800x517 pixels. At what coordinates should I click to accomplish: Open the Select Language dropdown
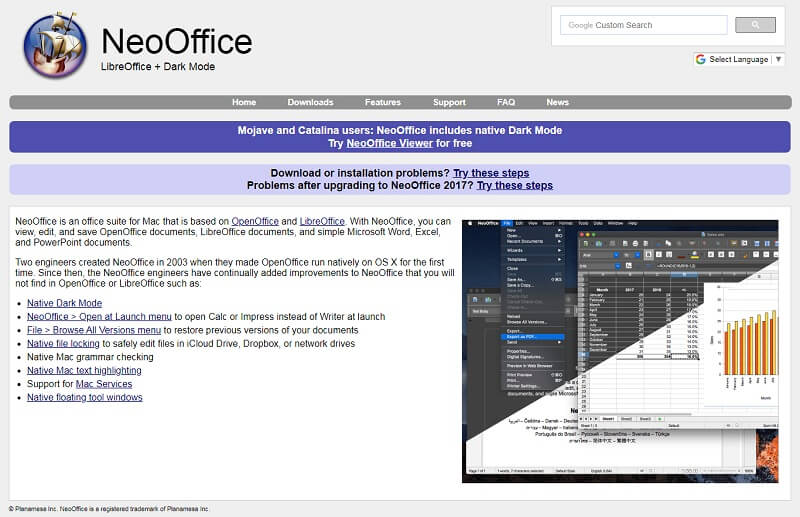[x=738, y=59]
